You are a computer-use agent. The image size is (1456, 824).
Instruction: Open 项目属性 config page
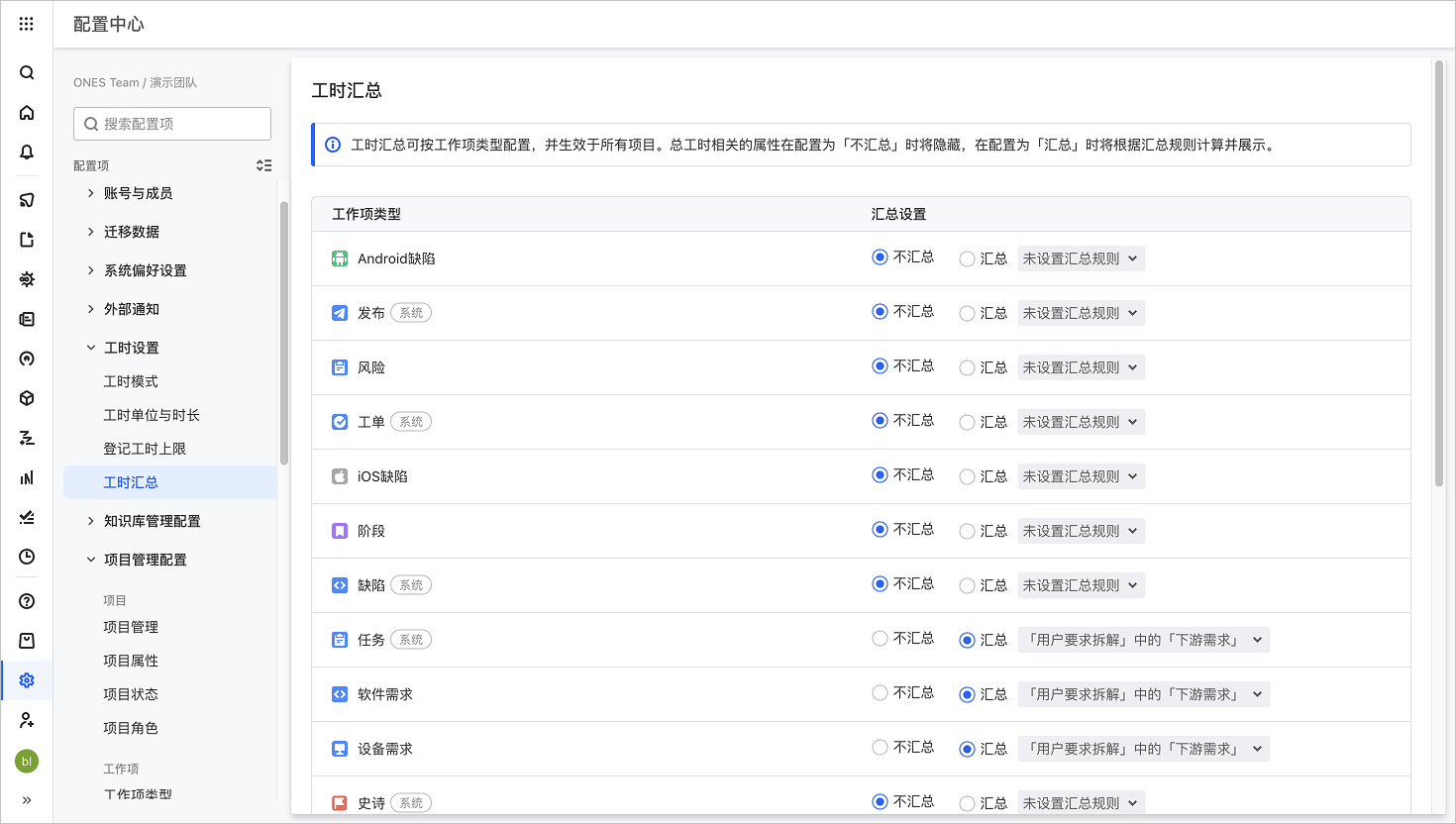click(131, 661)
